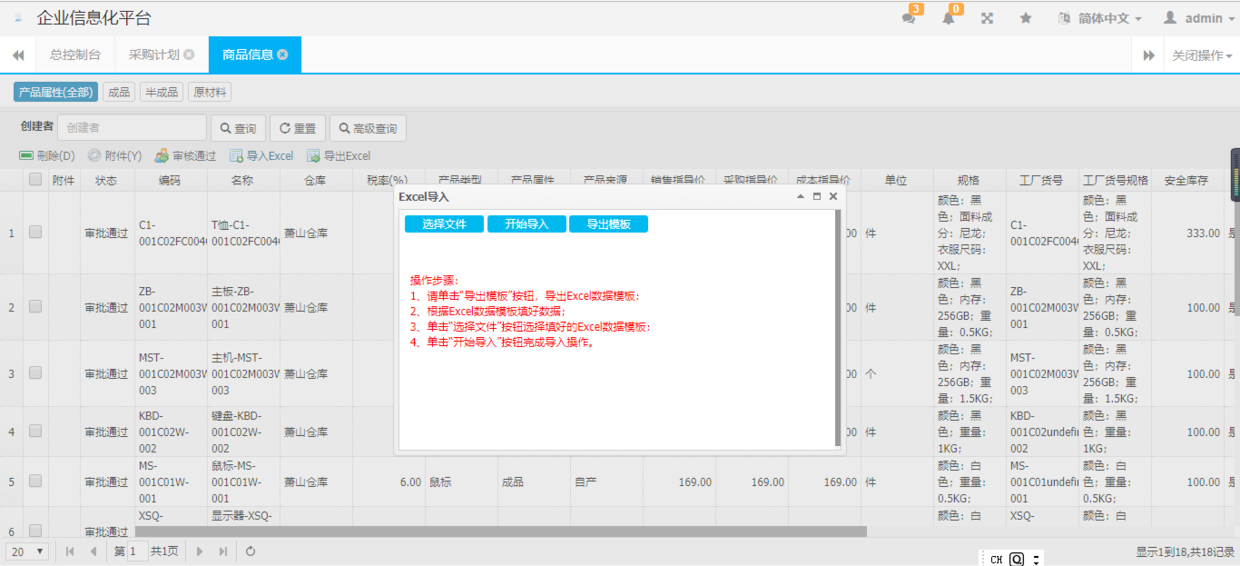Click the refresh table icon
Screen dimensions: 1240x566
[x=250, y=551]
